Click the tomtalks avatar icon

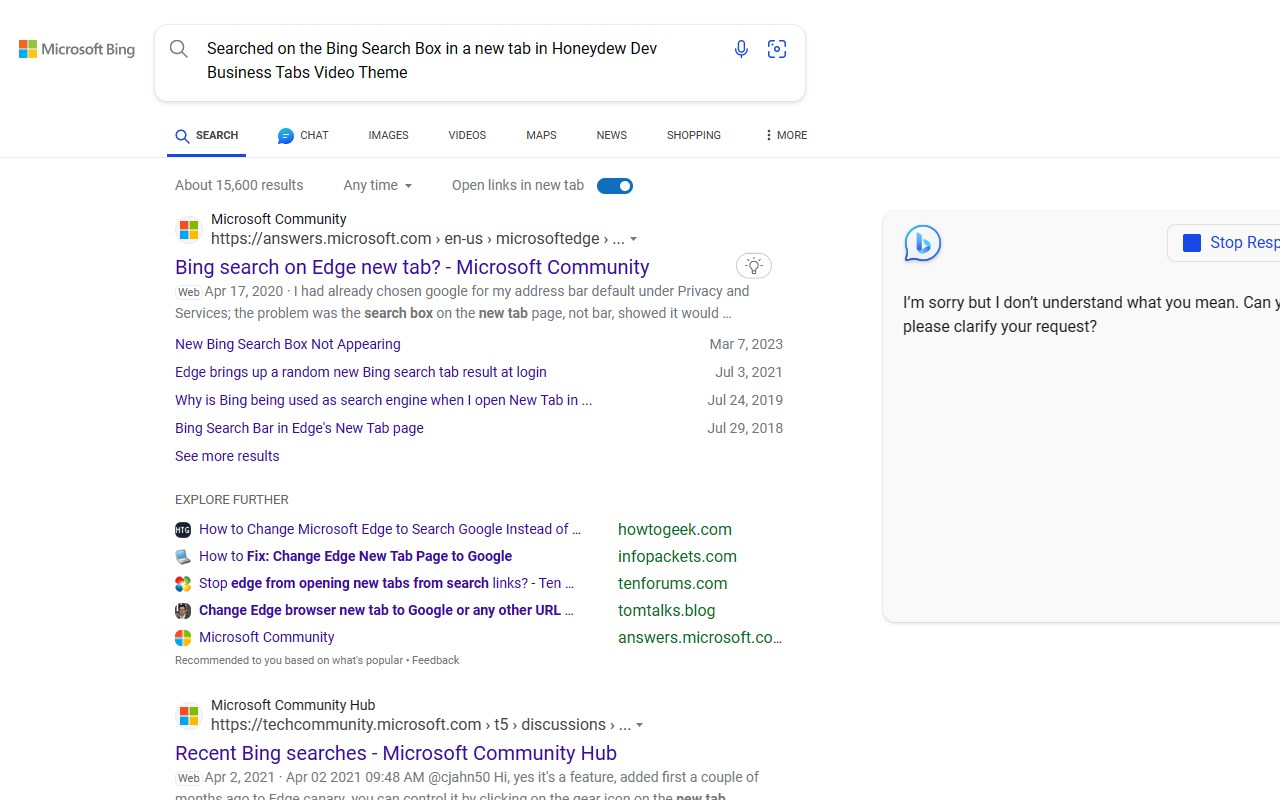click(183, 611)
